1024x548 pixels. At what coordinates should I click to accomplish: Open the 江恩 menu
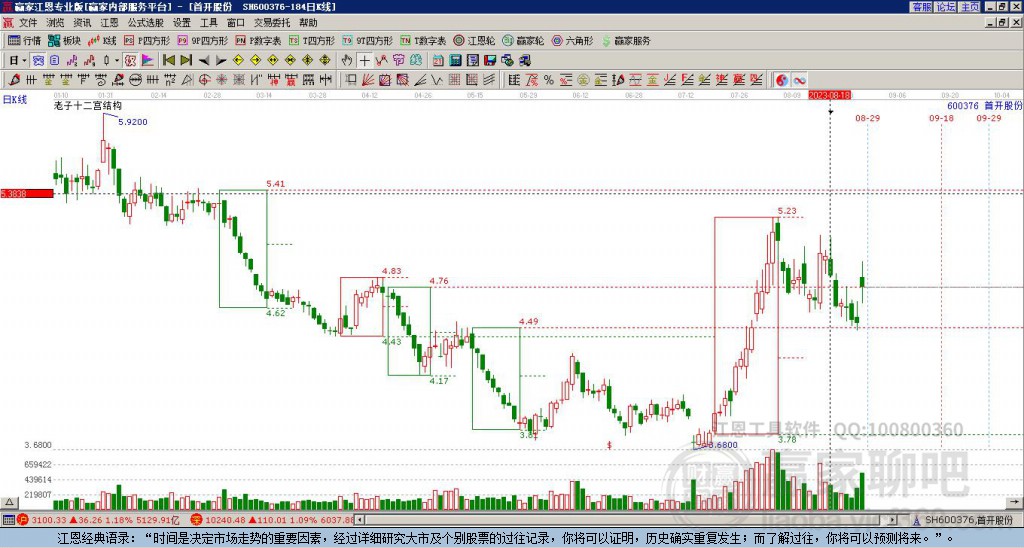click(109, 23)
